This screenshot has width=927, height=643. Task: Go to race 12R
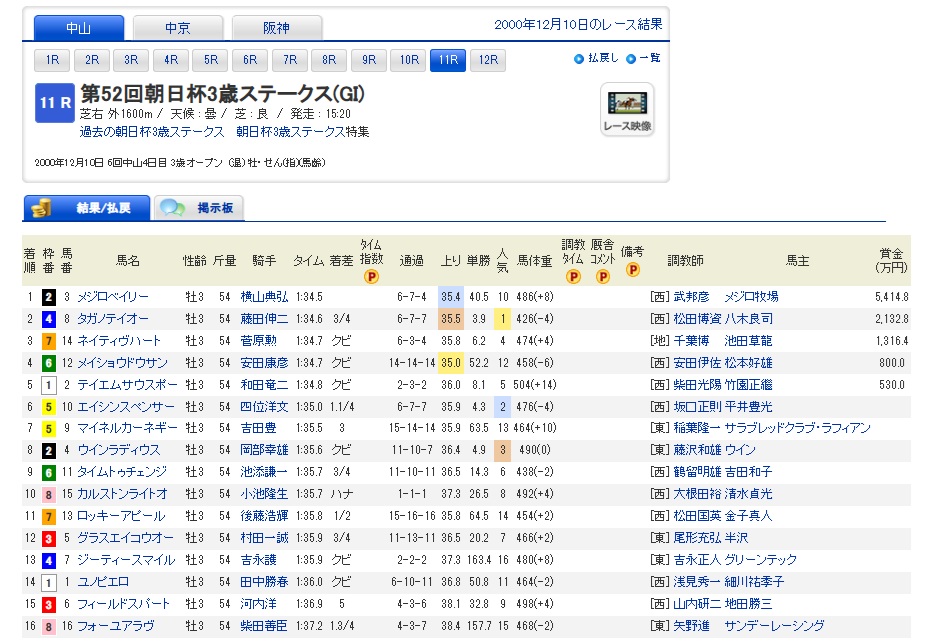tap(487, 60)
